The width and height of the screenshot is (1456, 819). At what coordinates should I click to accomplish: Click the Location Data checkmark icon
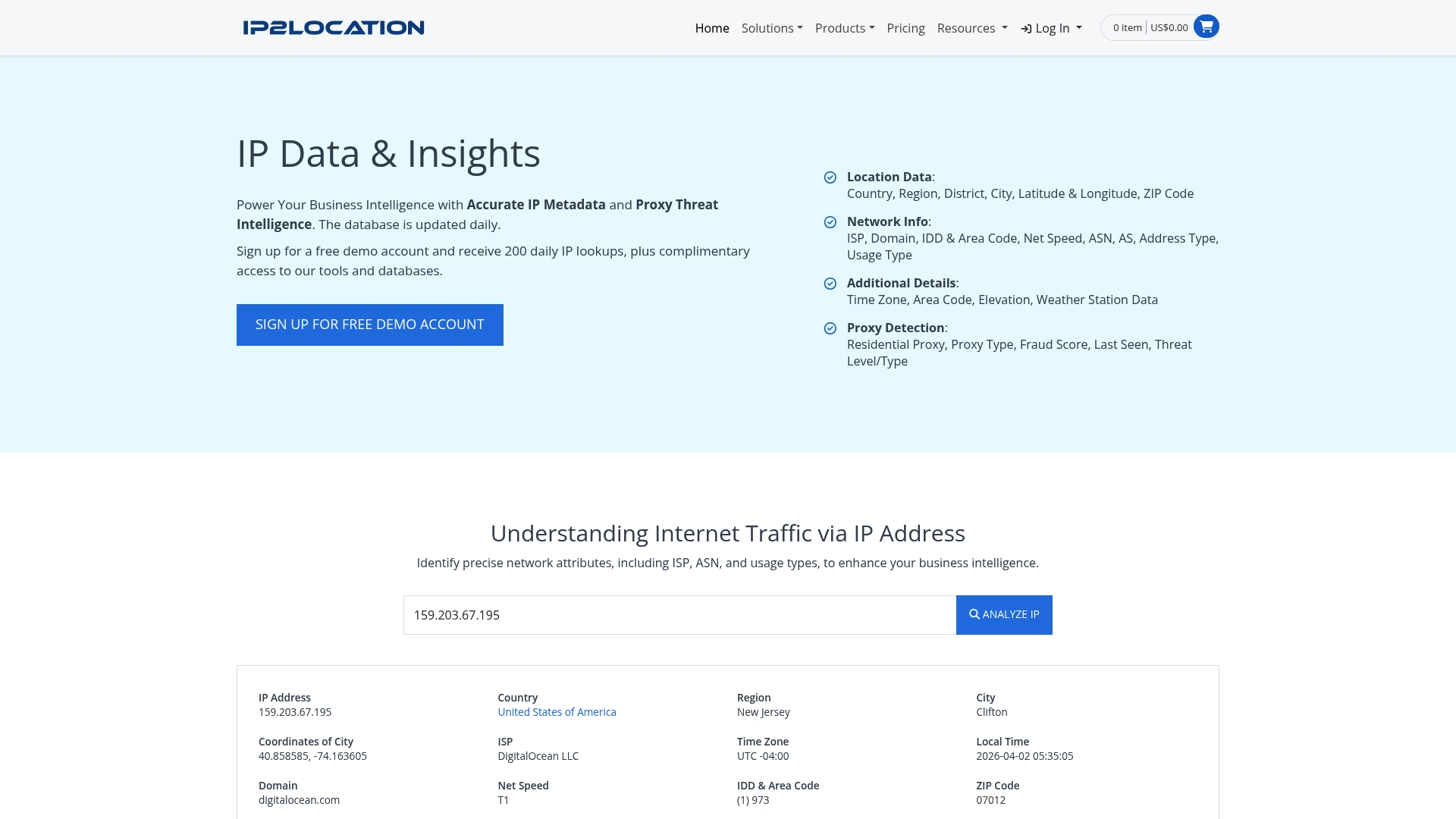coord(830,177)
